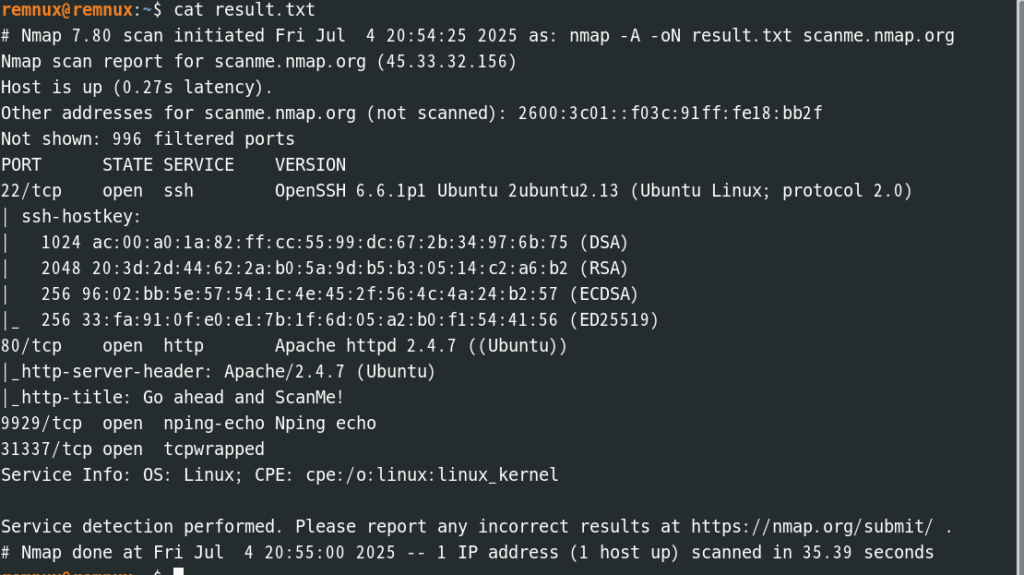Click the PORT STATE SERVICE VERSION header row

tap(173, 165)
